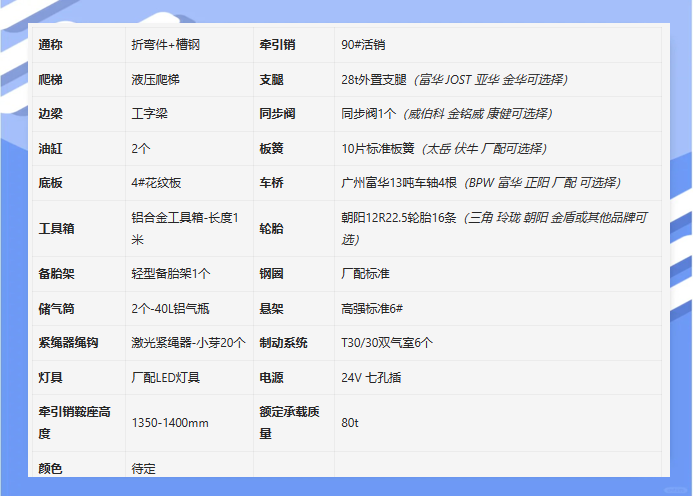This screenshot has height=496, width=693.
Task: Select the 4#花纹板 value
Action: [156, 183]
